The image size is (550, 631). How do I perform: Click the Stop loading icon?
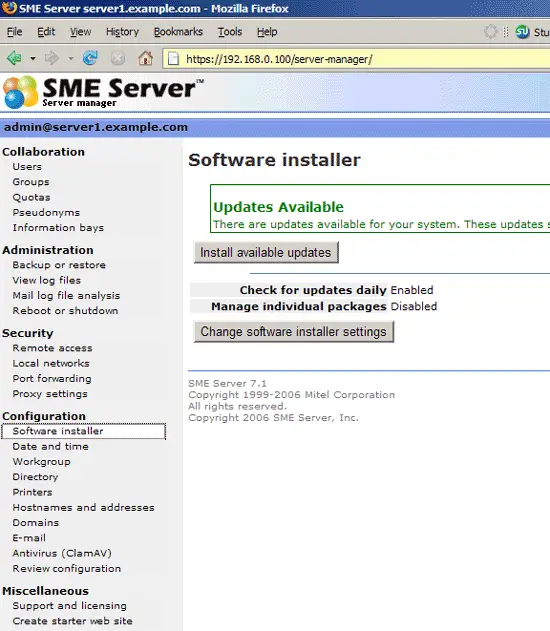coord(117,59)
